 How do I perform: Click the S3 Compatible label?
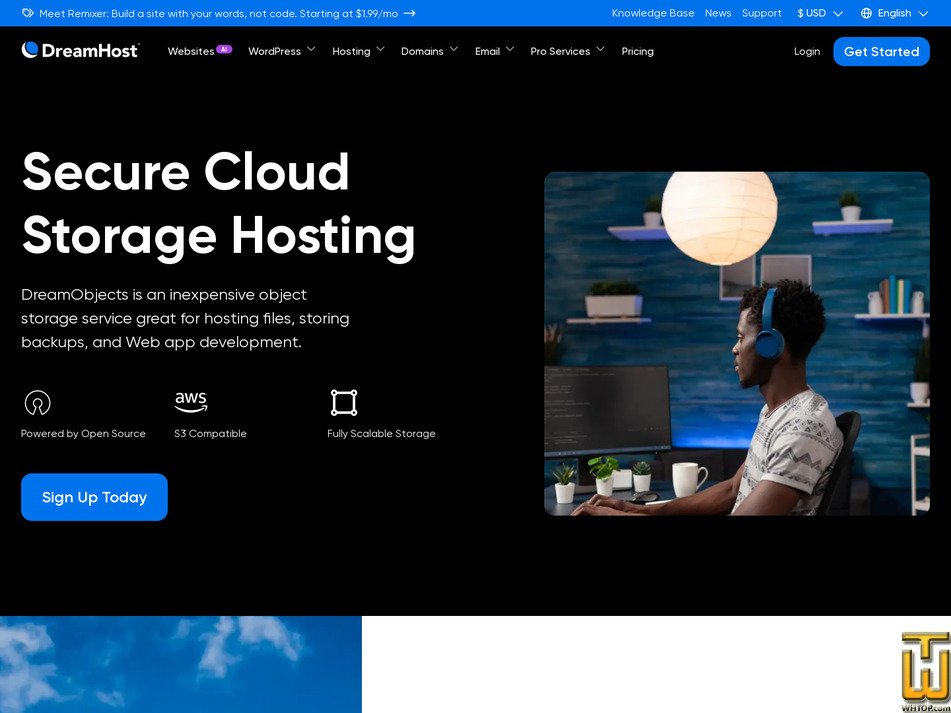(x=210, y=433)
